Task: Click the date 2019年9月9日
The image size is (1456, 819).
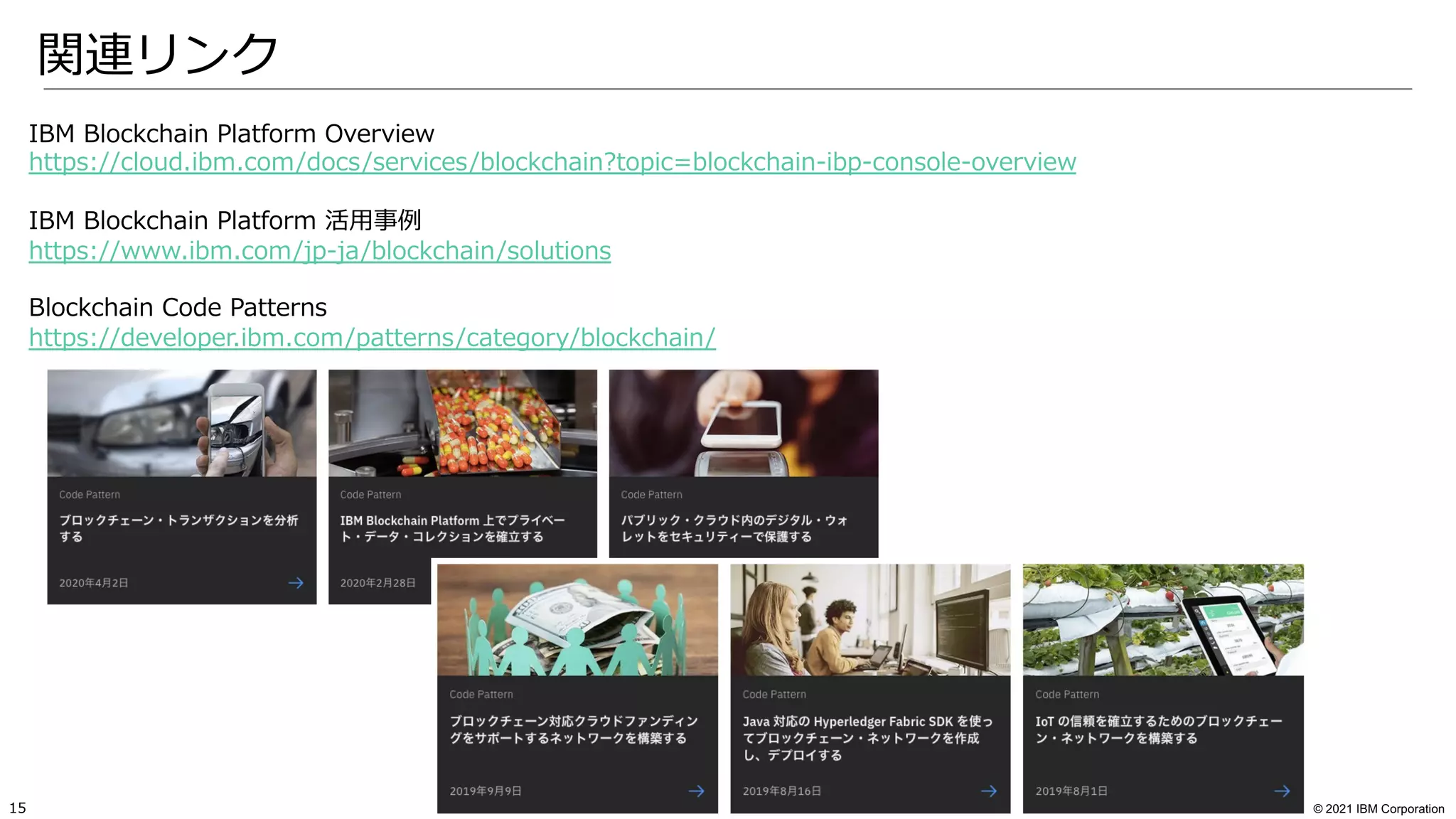Action: [486, 791]
